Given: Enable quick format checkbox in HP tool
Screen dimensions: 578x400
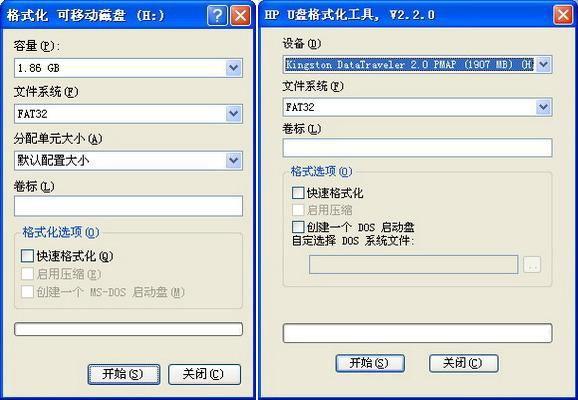Looking at the screenshot, I should pyautogui.click(x=298, y=193).
